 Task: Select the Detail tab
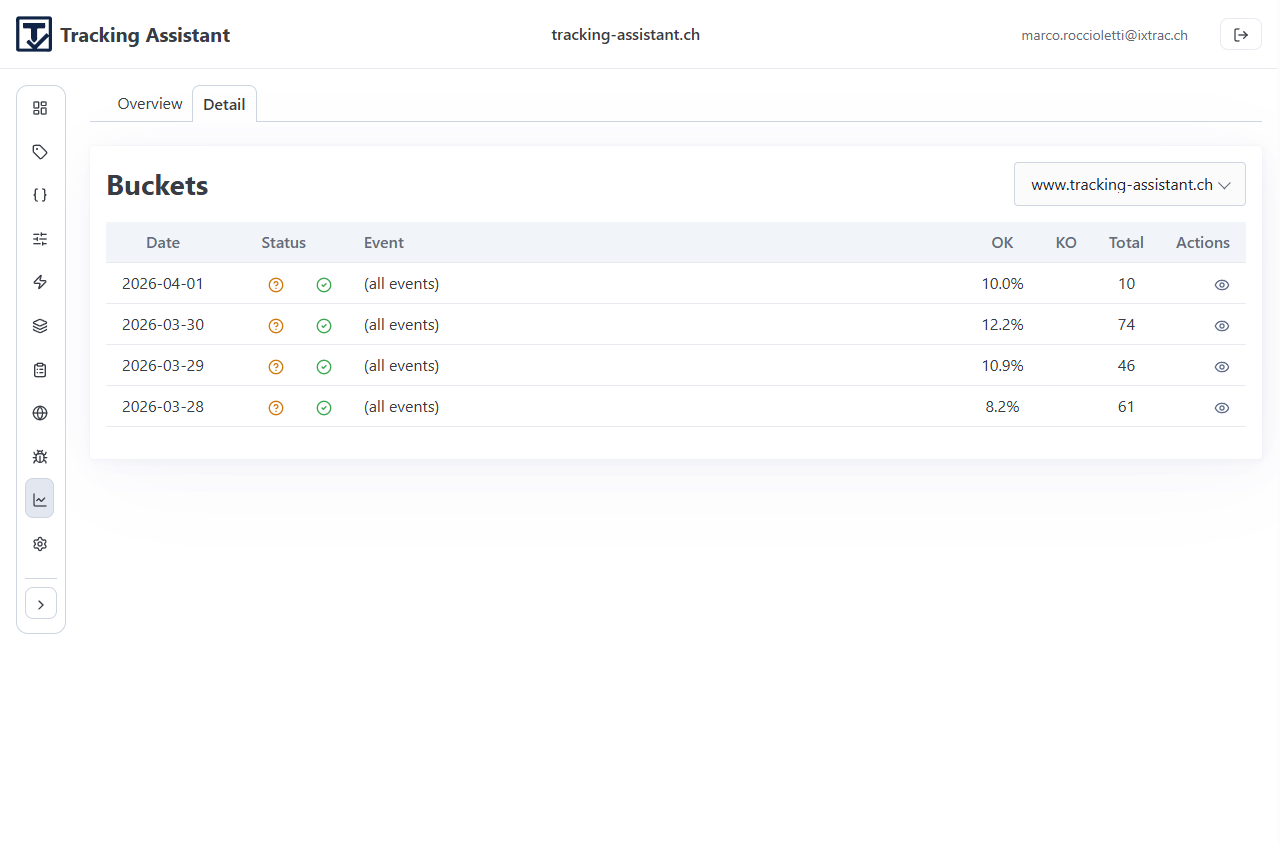point(224,105)
